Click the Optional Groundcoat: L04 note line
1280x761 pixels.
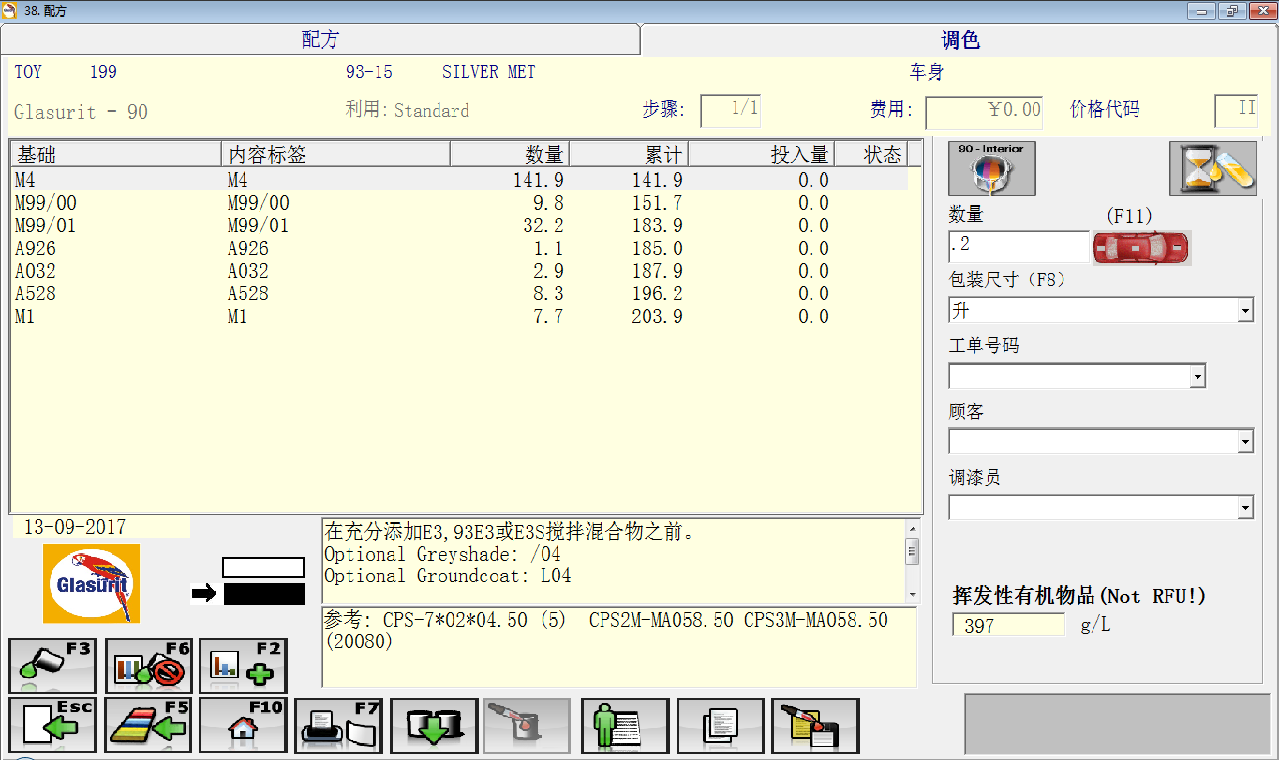coord(448,576)
